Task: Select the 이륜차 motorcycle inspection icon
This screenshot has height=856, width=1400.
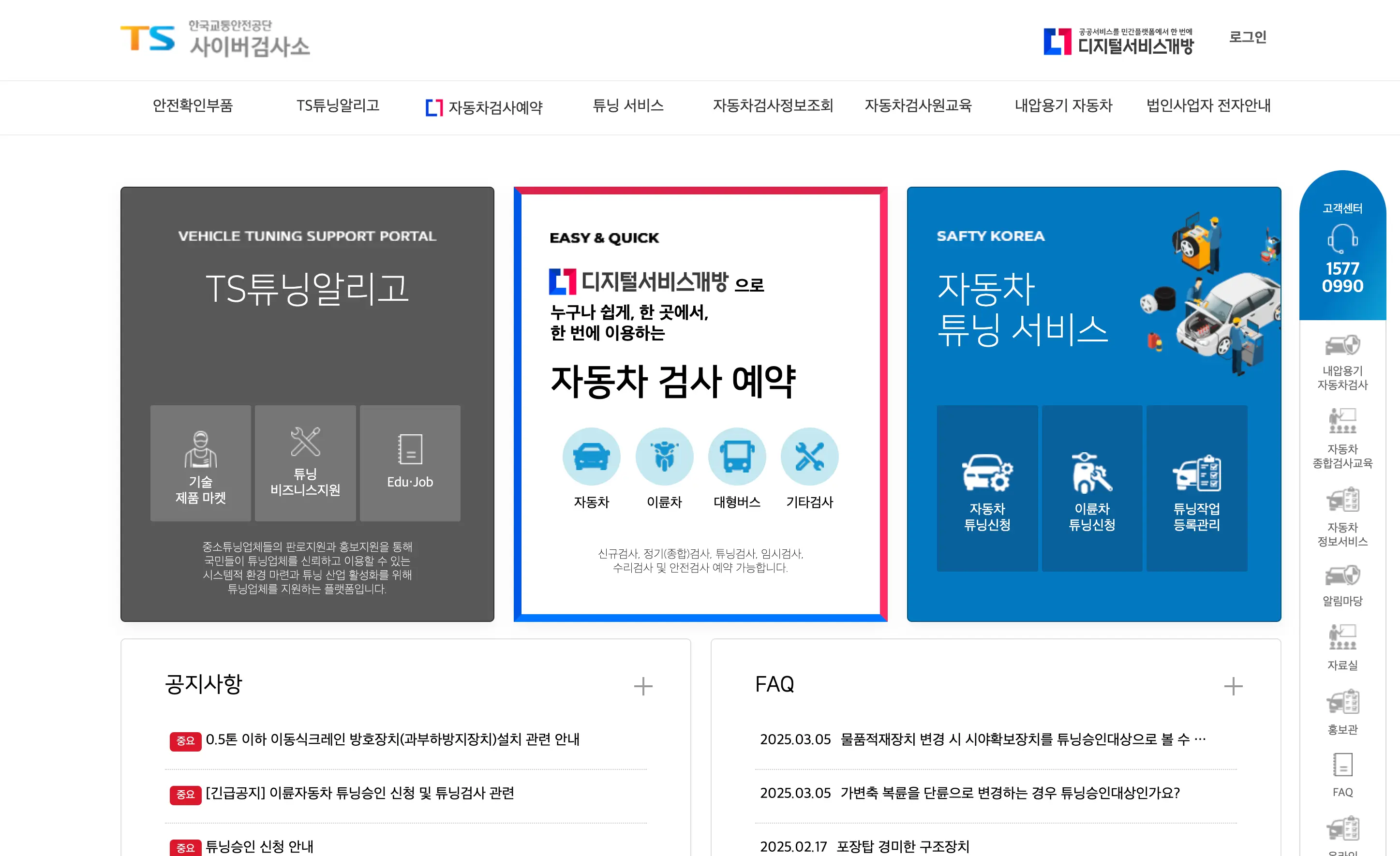Action: point(664,457)
